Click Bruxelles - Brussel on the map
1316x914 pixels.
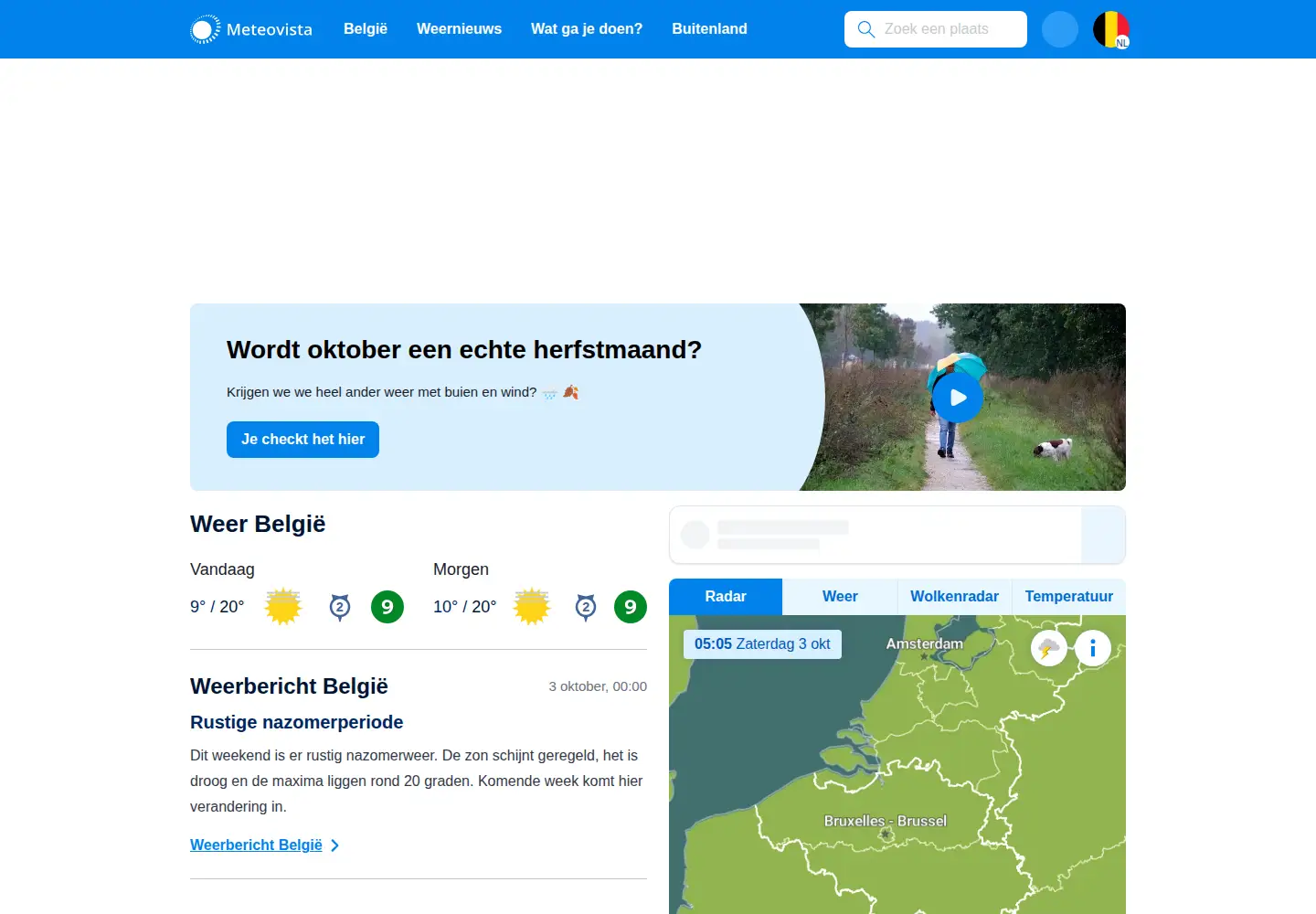(x=886, y=821)
